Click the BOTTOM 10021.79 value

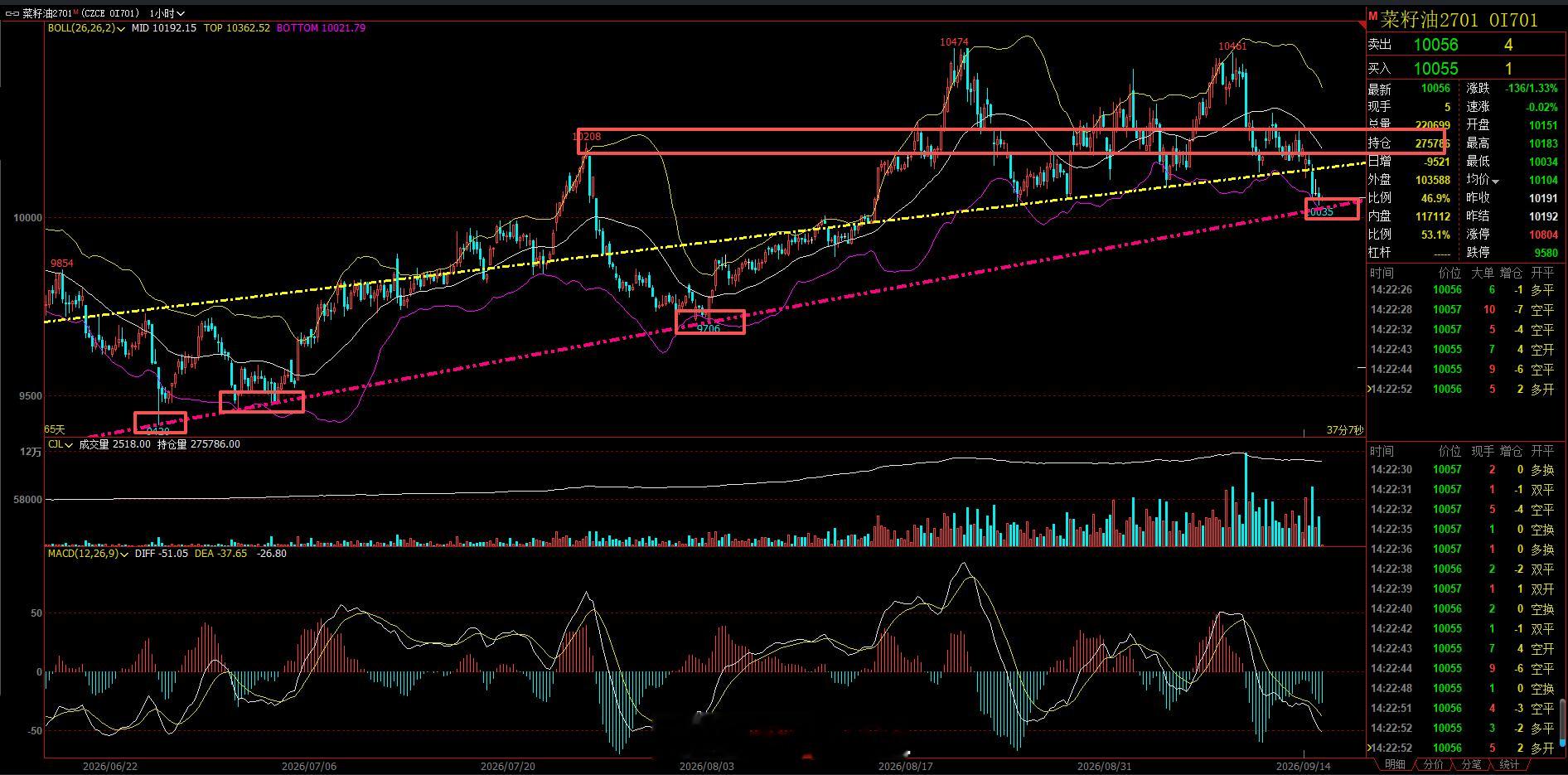click(321, 28)
